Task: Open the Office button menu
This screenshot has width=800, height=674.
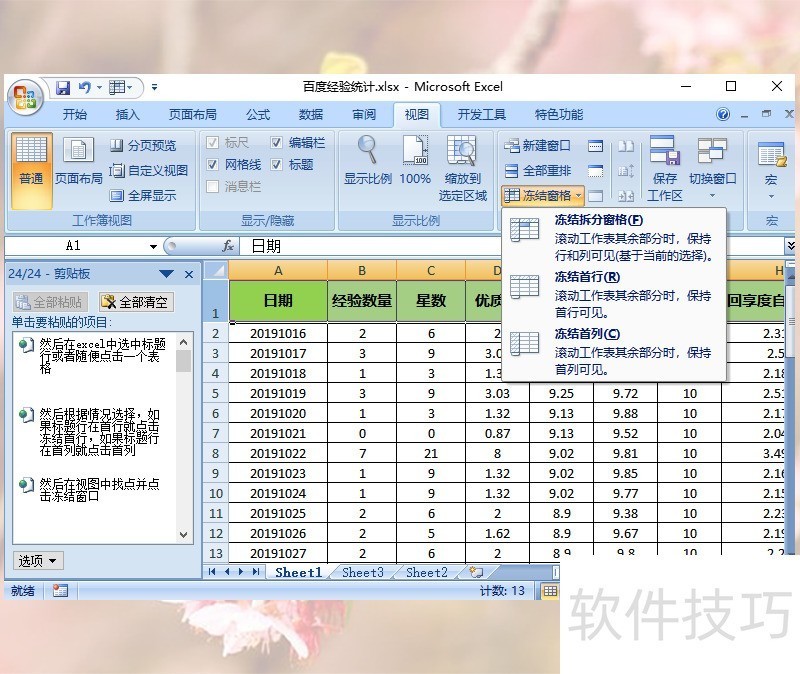Action: 24,97
